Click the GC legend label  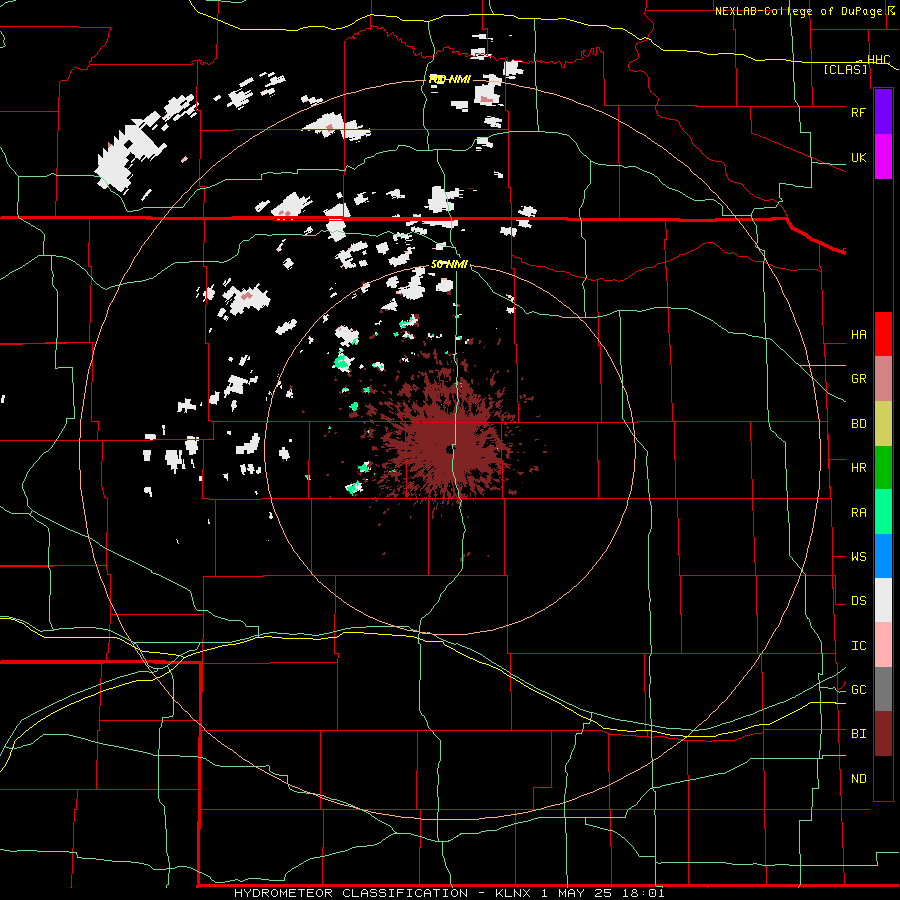pyautogui.click(x=858, y=689)
